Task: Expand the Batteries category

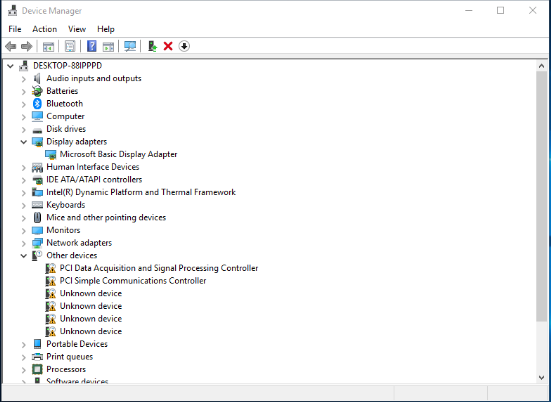Action: (x=24, y=91)
